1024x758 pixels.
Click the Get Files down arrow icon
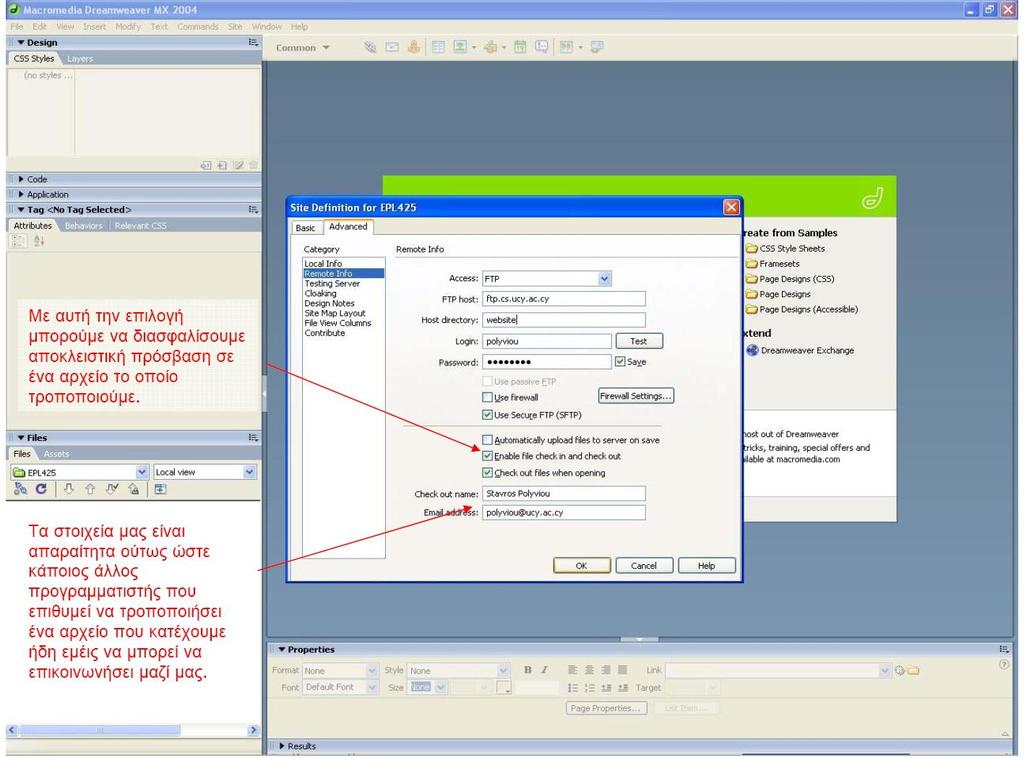69,489
